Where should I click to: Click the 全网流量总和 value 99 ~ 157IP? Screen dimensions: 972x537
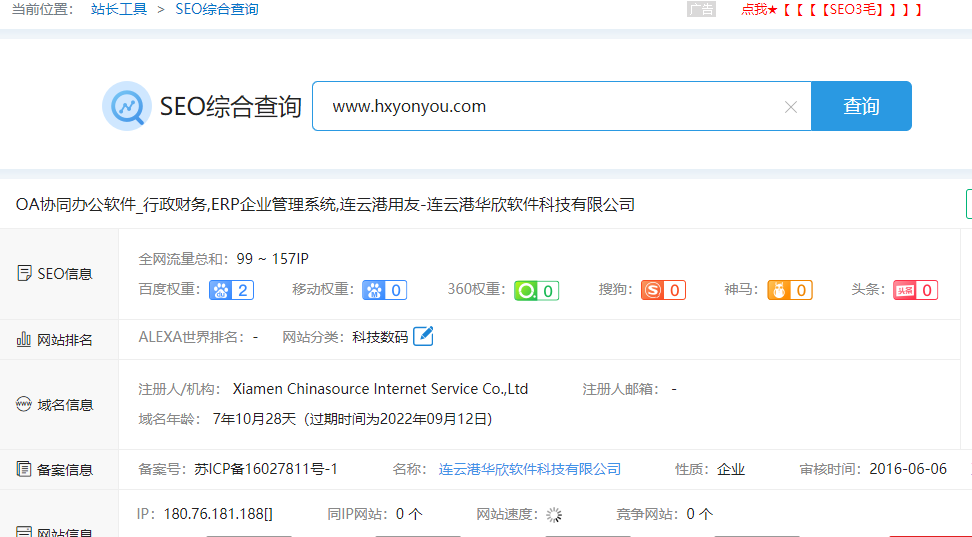272,259
